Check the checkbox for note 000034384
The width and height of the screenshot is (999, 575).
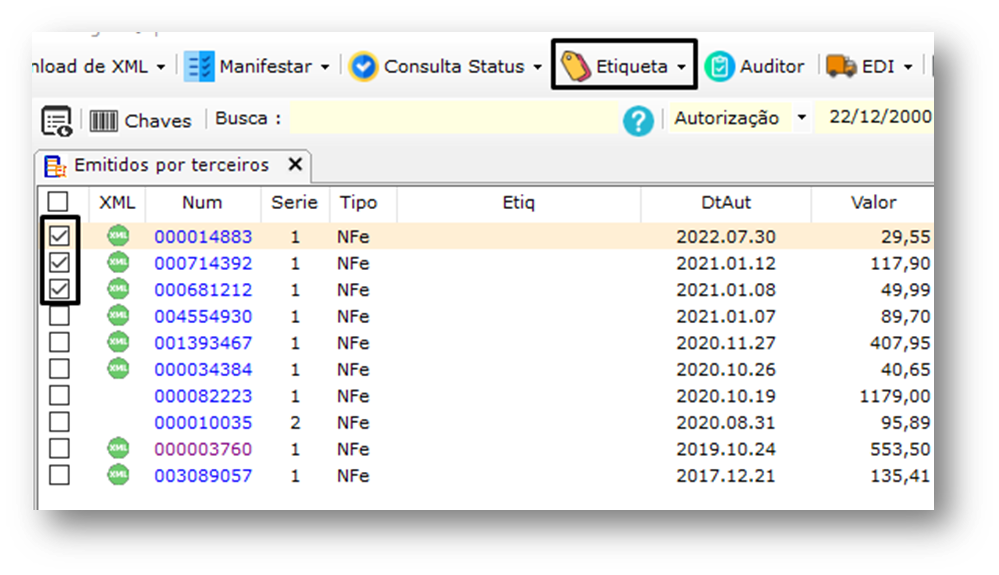pos(59,369)
